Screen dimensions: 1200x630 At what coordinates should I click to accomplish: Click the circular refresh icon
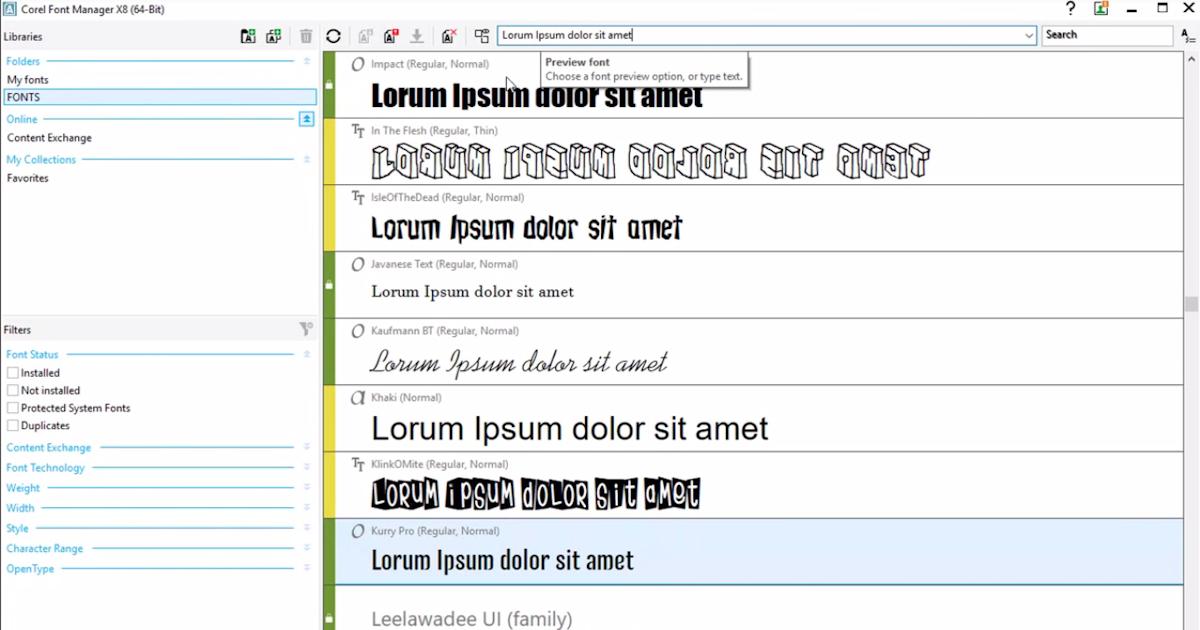point(334,36)
